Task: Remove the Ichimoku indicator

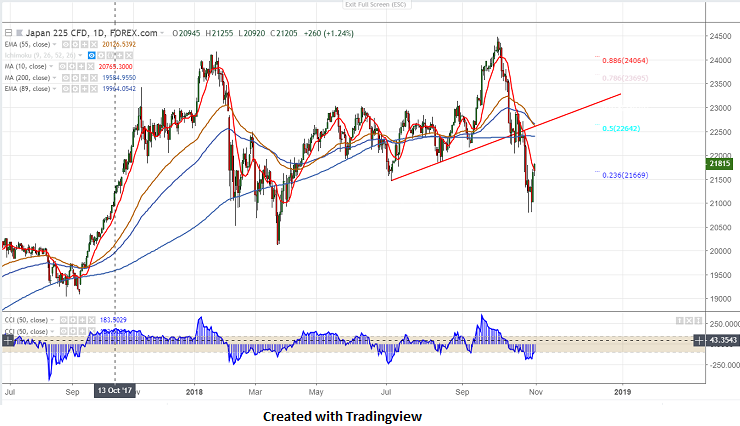Action: click(x=129, y=56)
